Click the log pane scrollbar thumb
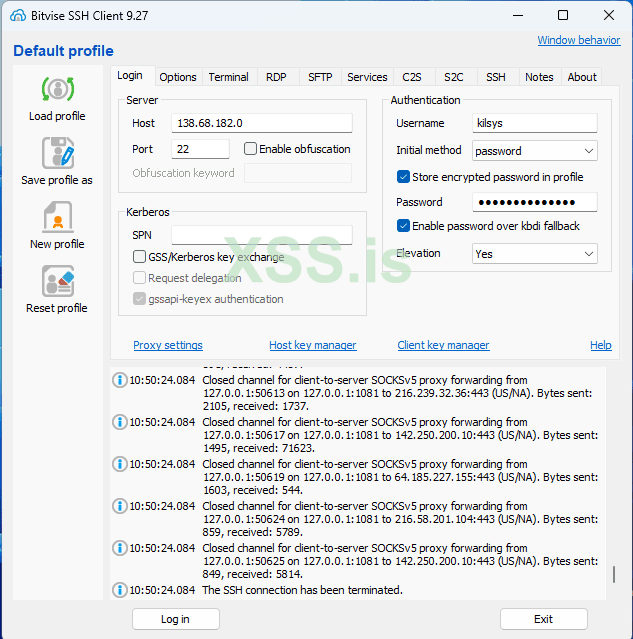Image resolution: width=633 pixels, height=639 pixels. [x=614, y=574]
